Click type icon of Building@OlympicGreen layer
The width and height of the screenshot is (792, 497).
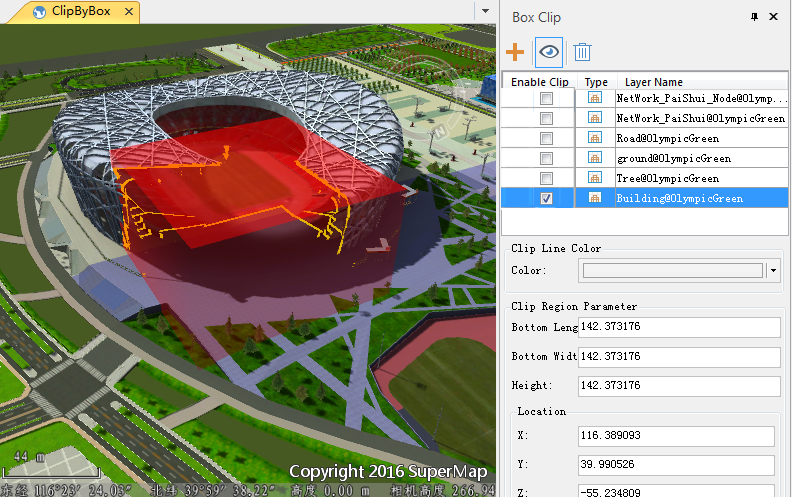click(595, 198)
